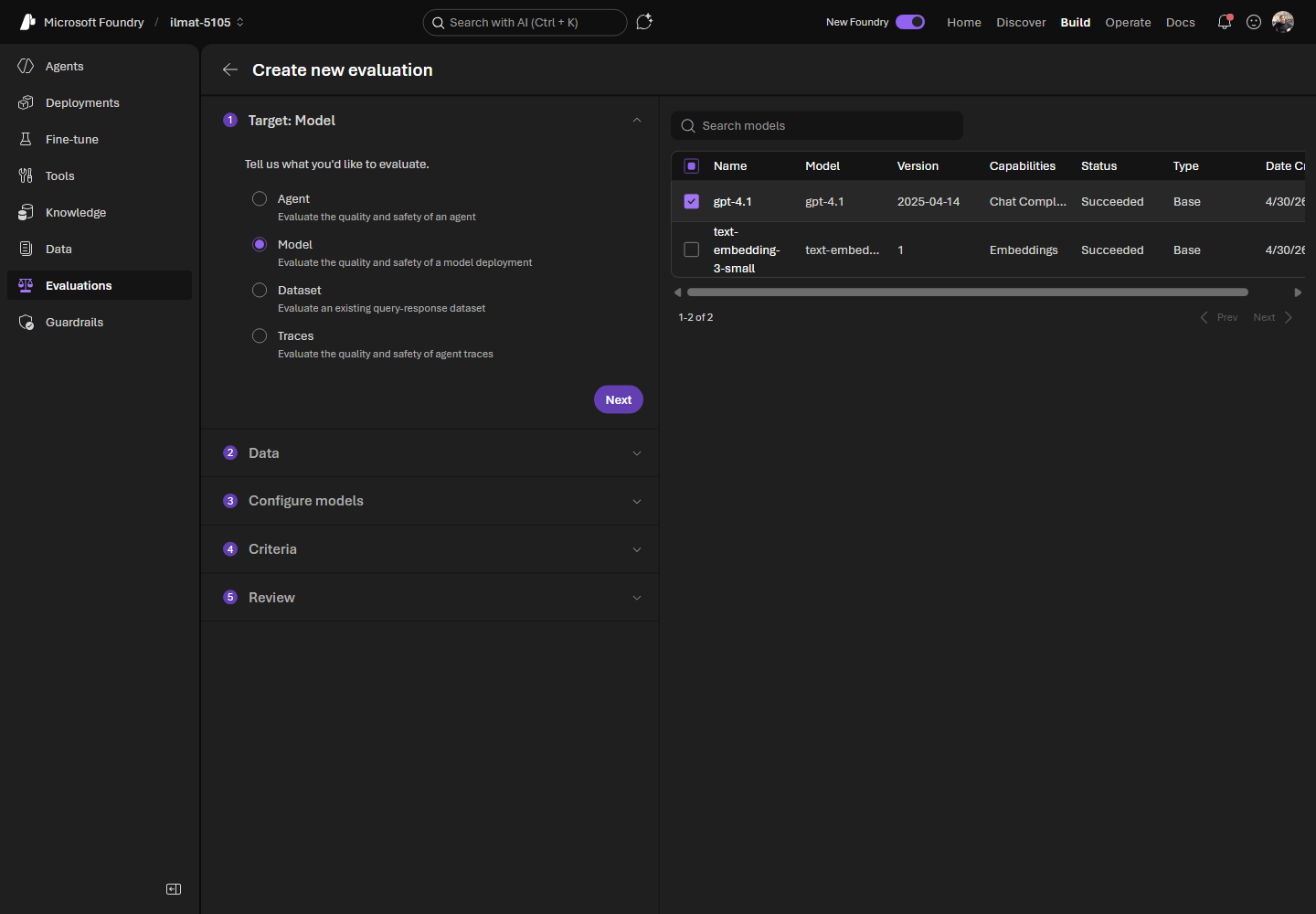Click the table's horizontal scrollbar thumb
The height and width of the screenshot is (914, 1316).
968,292
